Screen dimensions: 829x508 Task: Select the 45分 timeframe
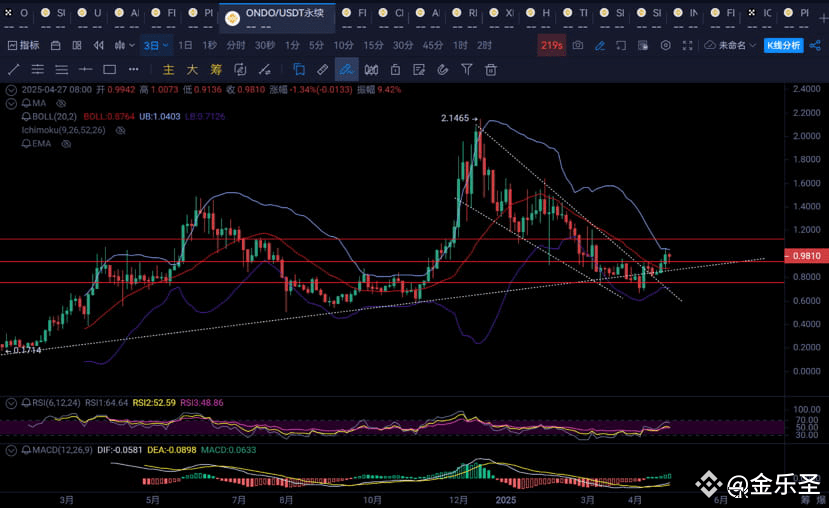pyautogui.click(x=432, y=45)
